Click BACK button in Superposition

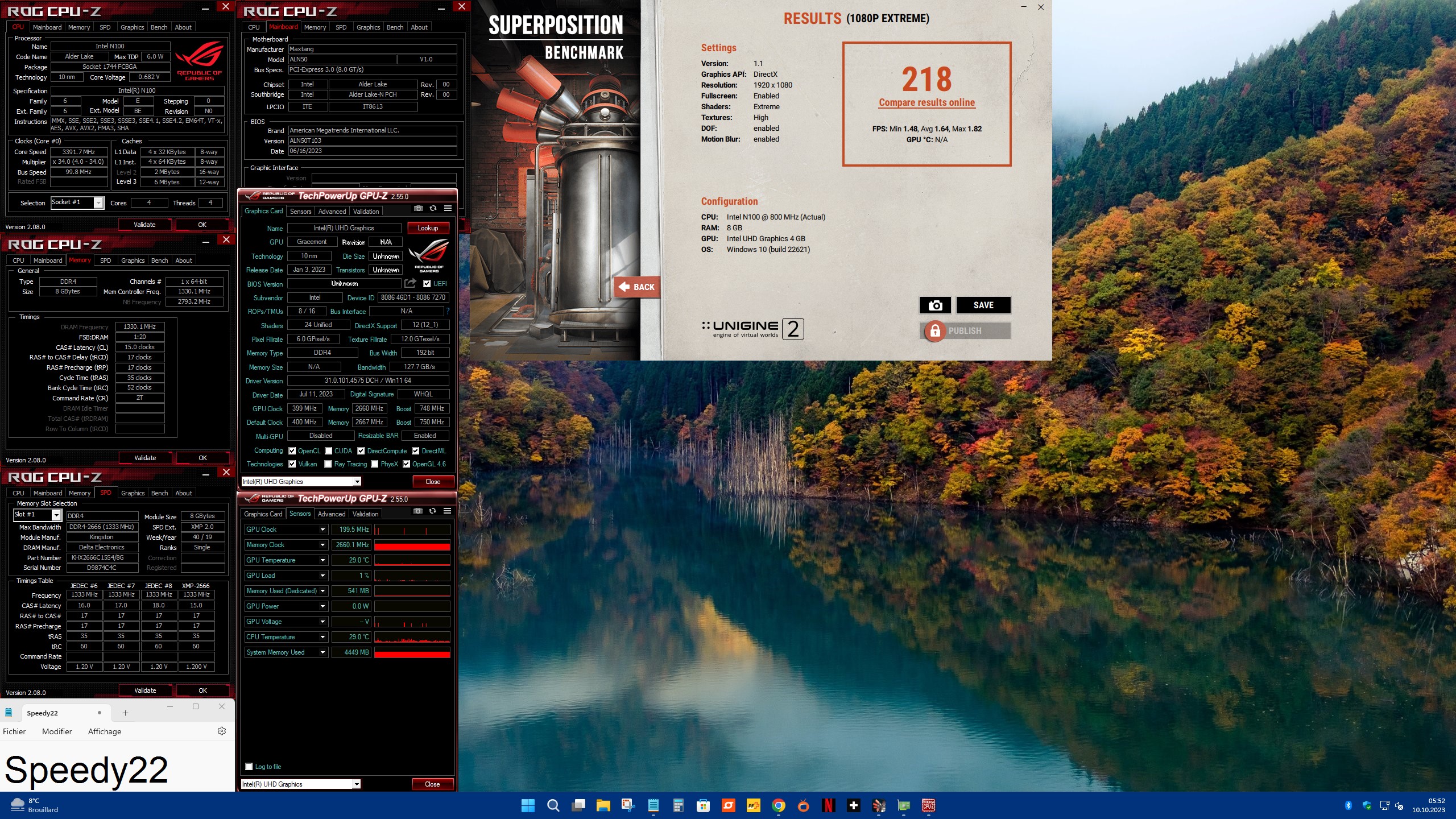coord(637,287)
